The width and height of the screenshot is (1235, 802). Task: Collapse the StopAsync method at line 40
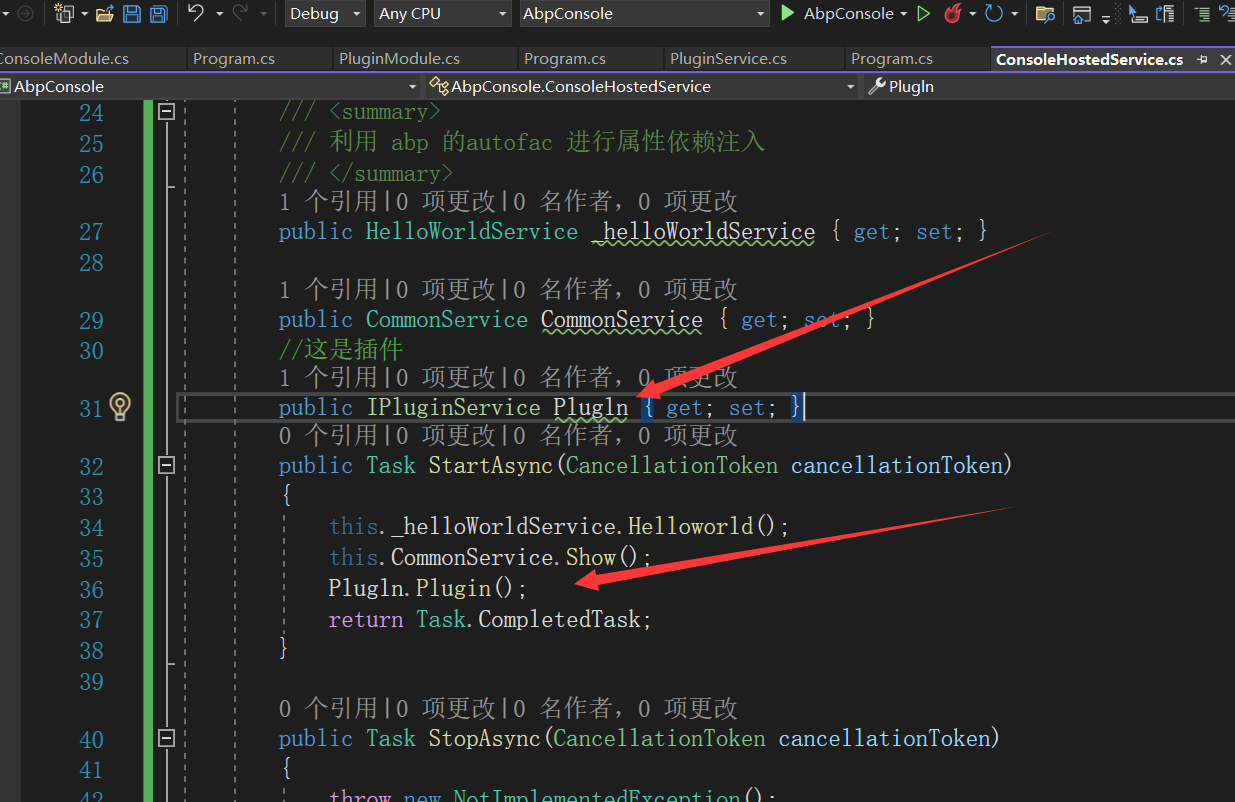(166, 738)
